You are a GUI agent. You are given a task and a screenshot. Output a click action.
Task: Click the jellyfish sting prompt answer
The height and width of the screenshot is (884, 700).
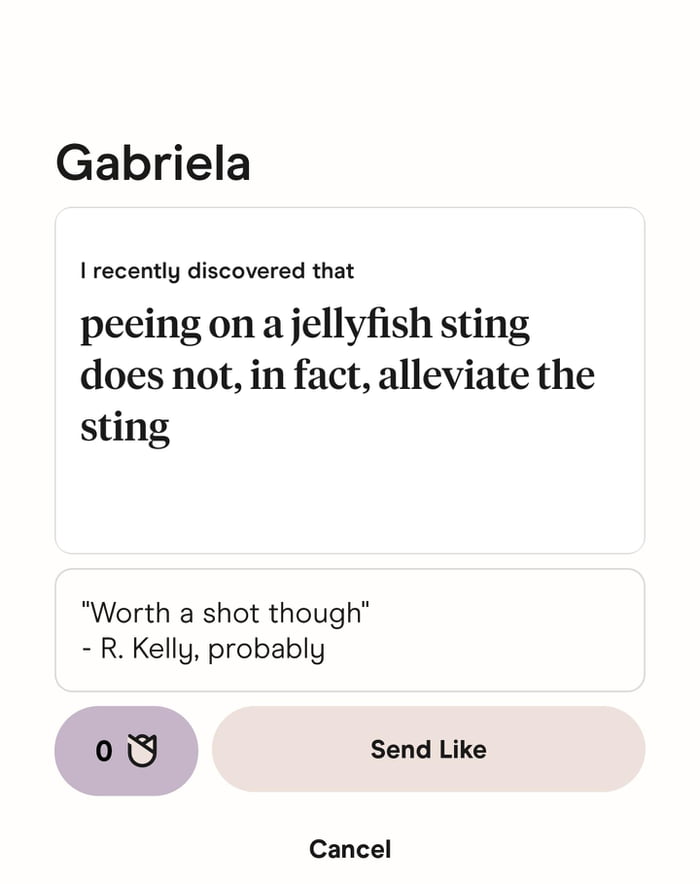(x=337, y=375)
